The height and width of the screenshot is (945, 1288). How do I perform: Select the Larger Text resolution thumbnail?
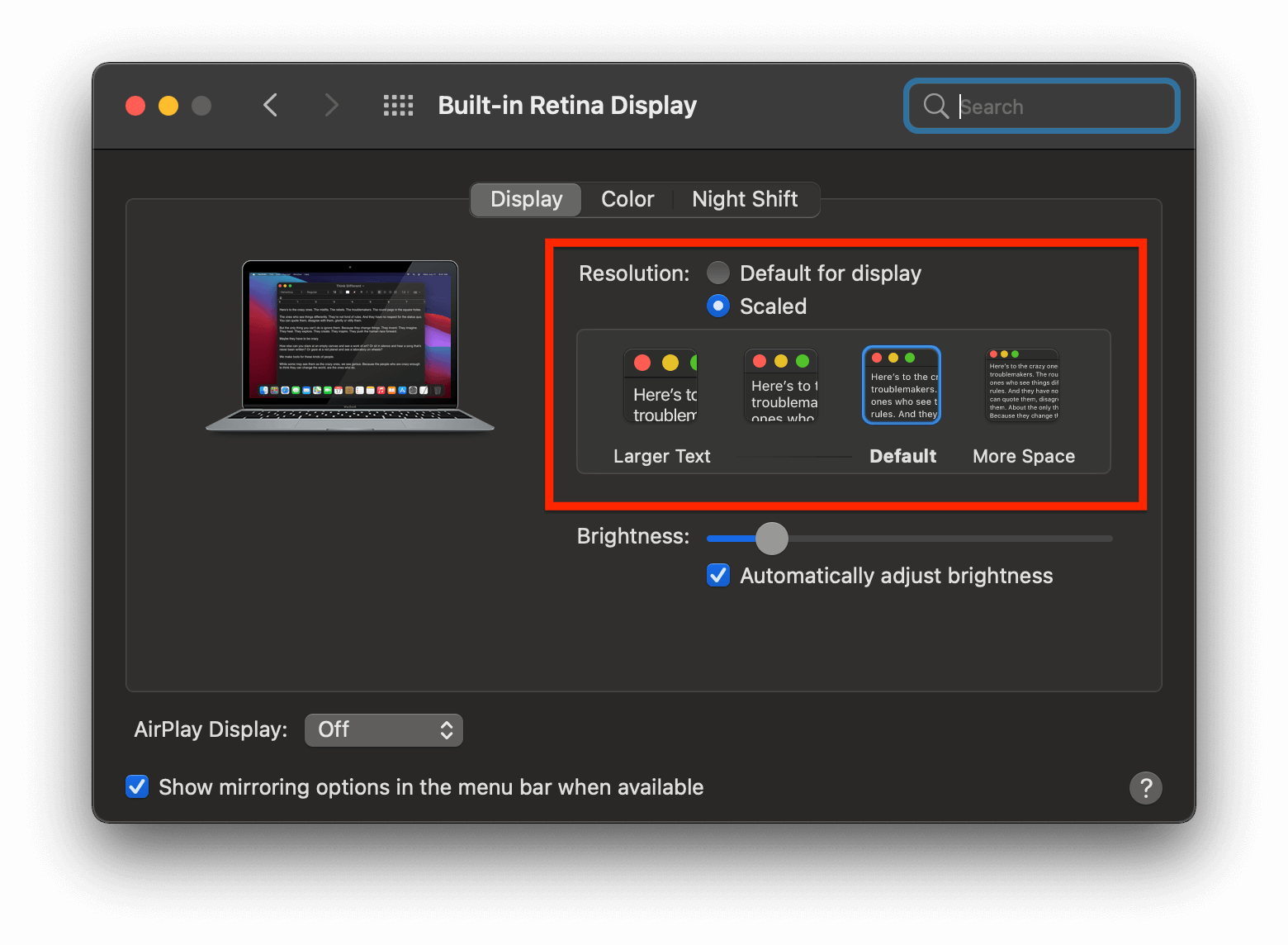(661, 385)
